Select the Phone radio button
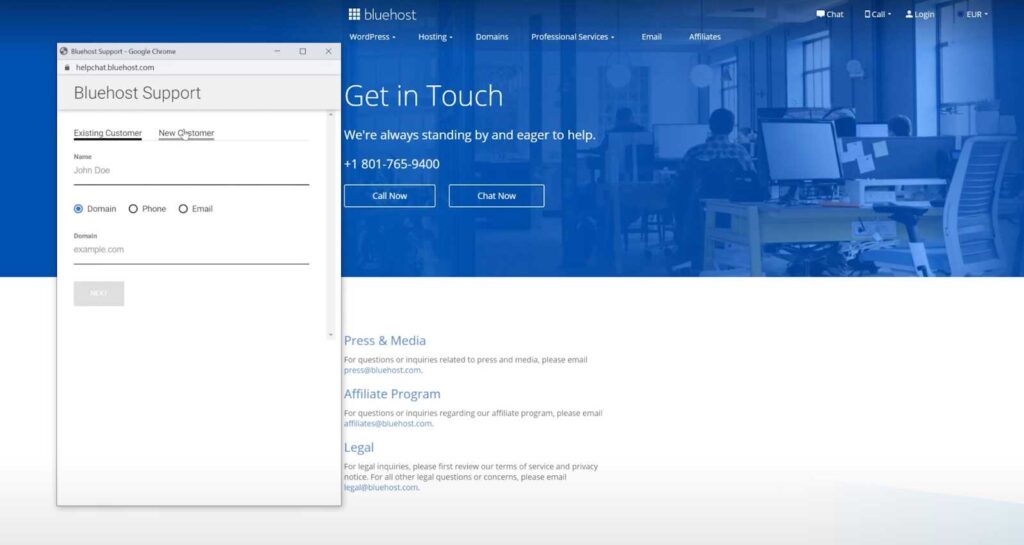 tap(133, 209)
